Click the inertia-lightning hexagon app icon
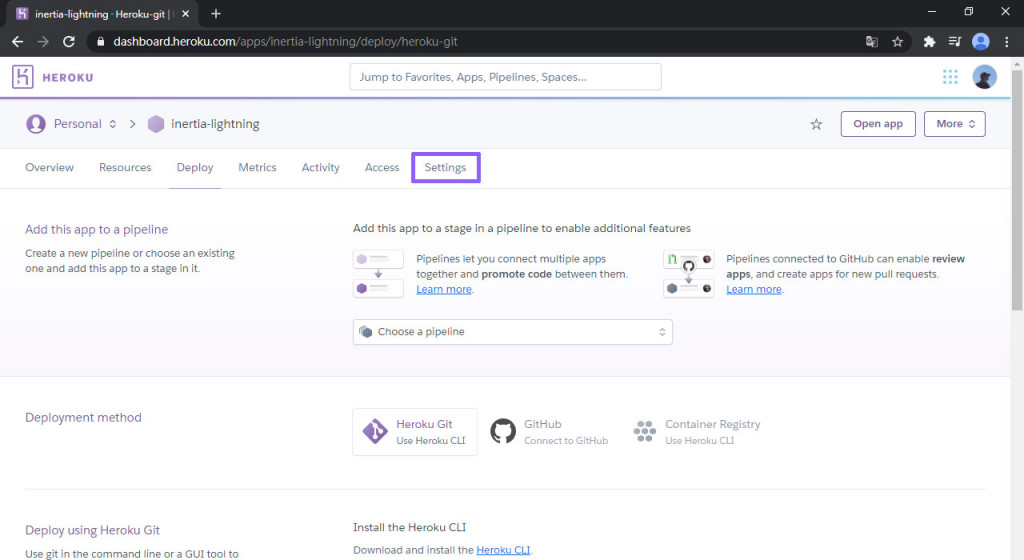This screenshot has width=1024, height=560. [156, 124]
